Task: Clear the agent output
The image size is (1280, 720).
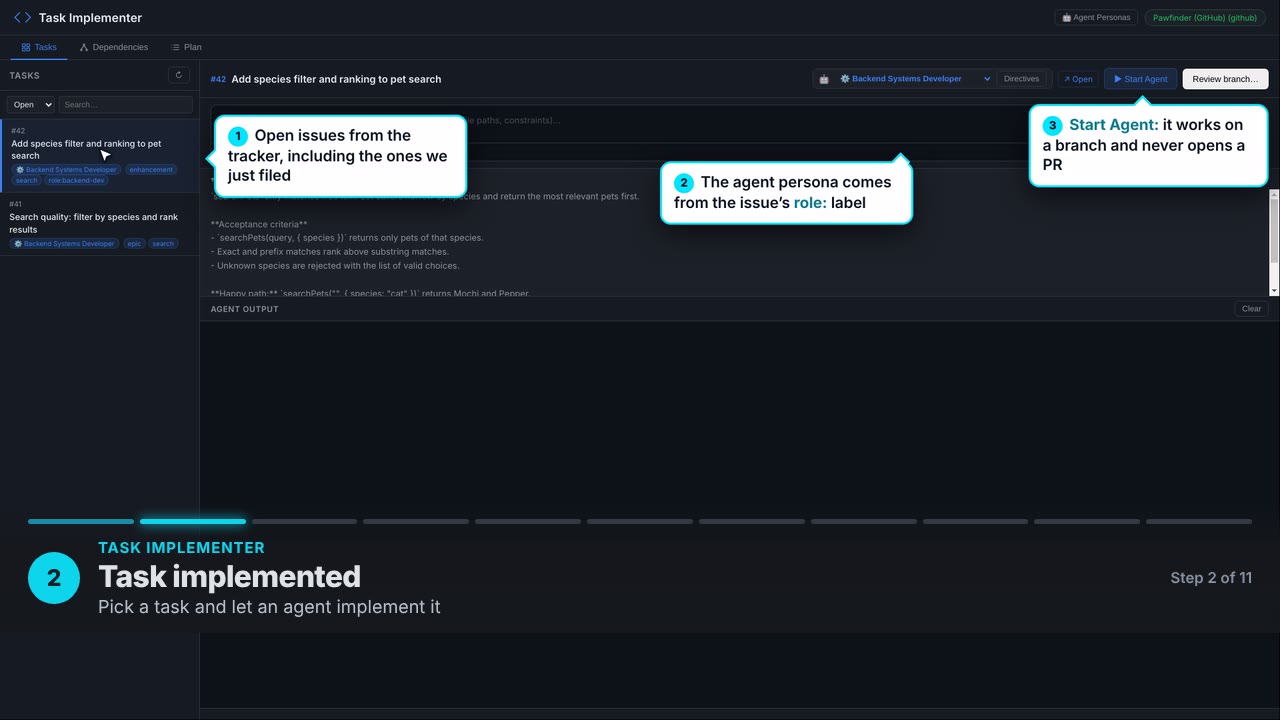Action: [1251, 309]
